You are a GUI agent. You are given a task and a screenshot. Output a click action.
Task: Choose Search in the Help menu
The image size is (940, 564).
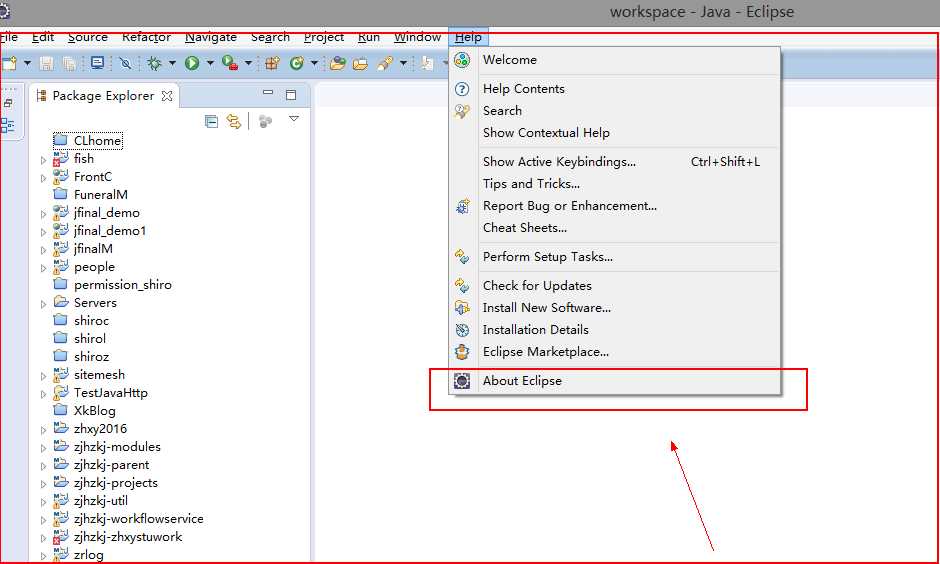point(614,111)
